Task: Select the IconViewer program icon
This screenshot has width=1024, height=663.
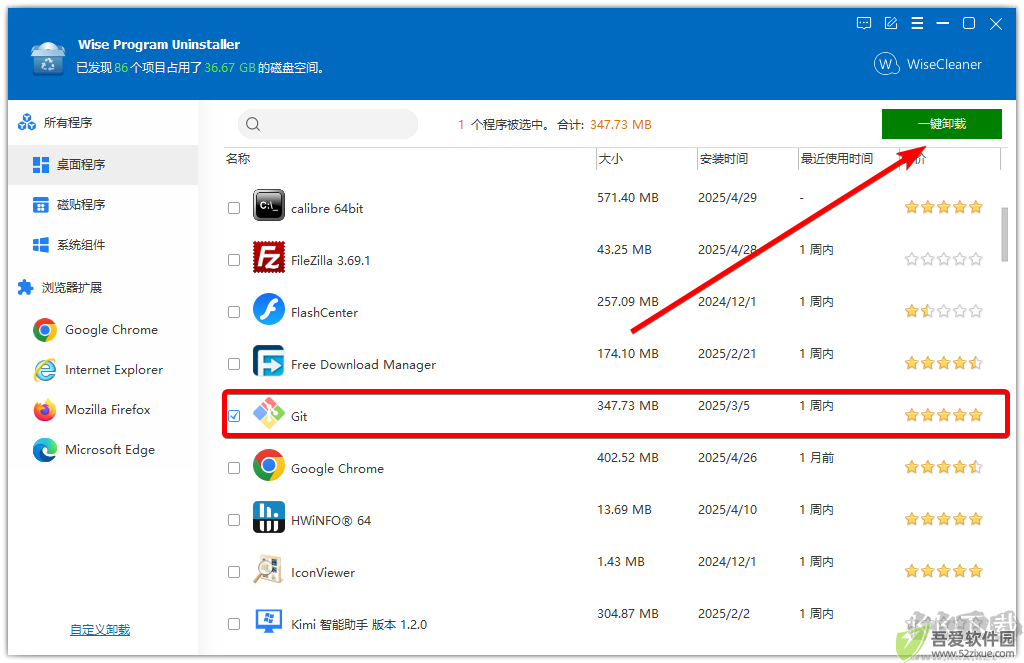Action: (x=268, y=569)
